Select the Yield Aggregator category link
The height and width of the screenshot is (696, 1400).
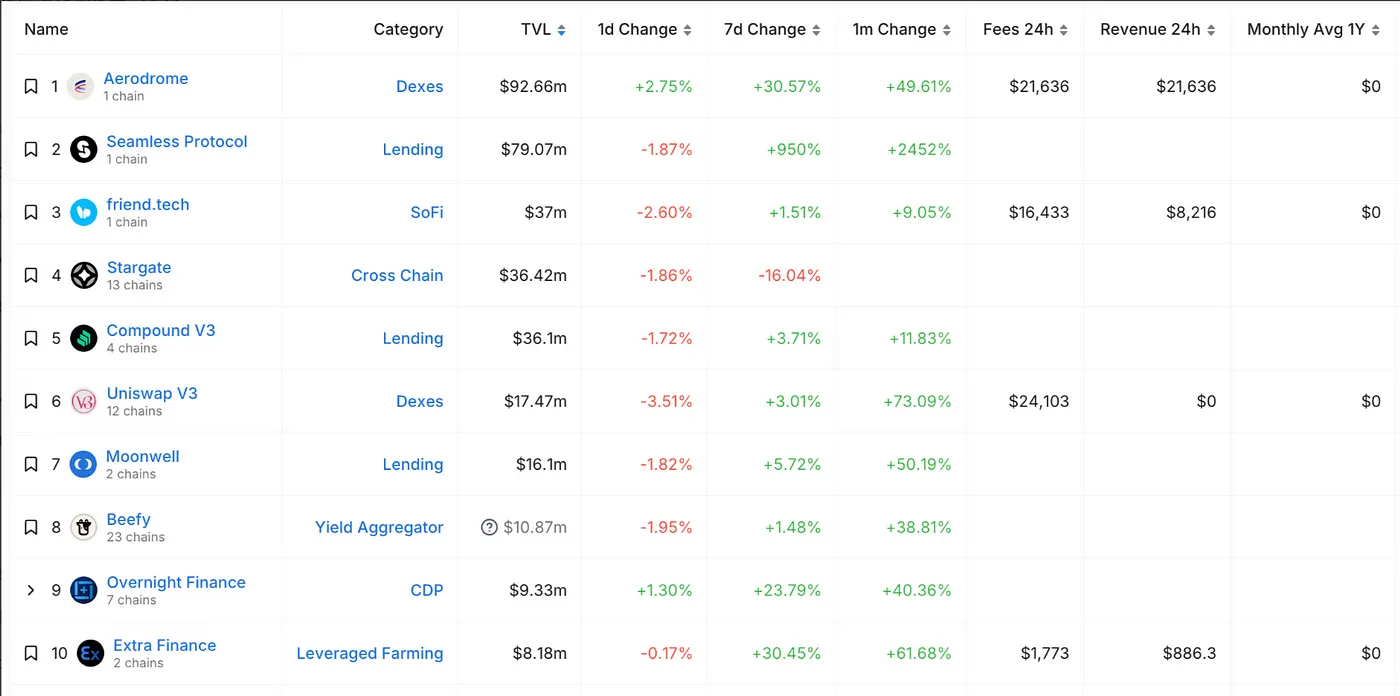pyautogui.click(x=379, y=528)
